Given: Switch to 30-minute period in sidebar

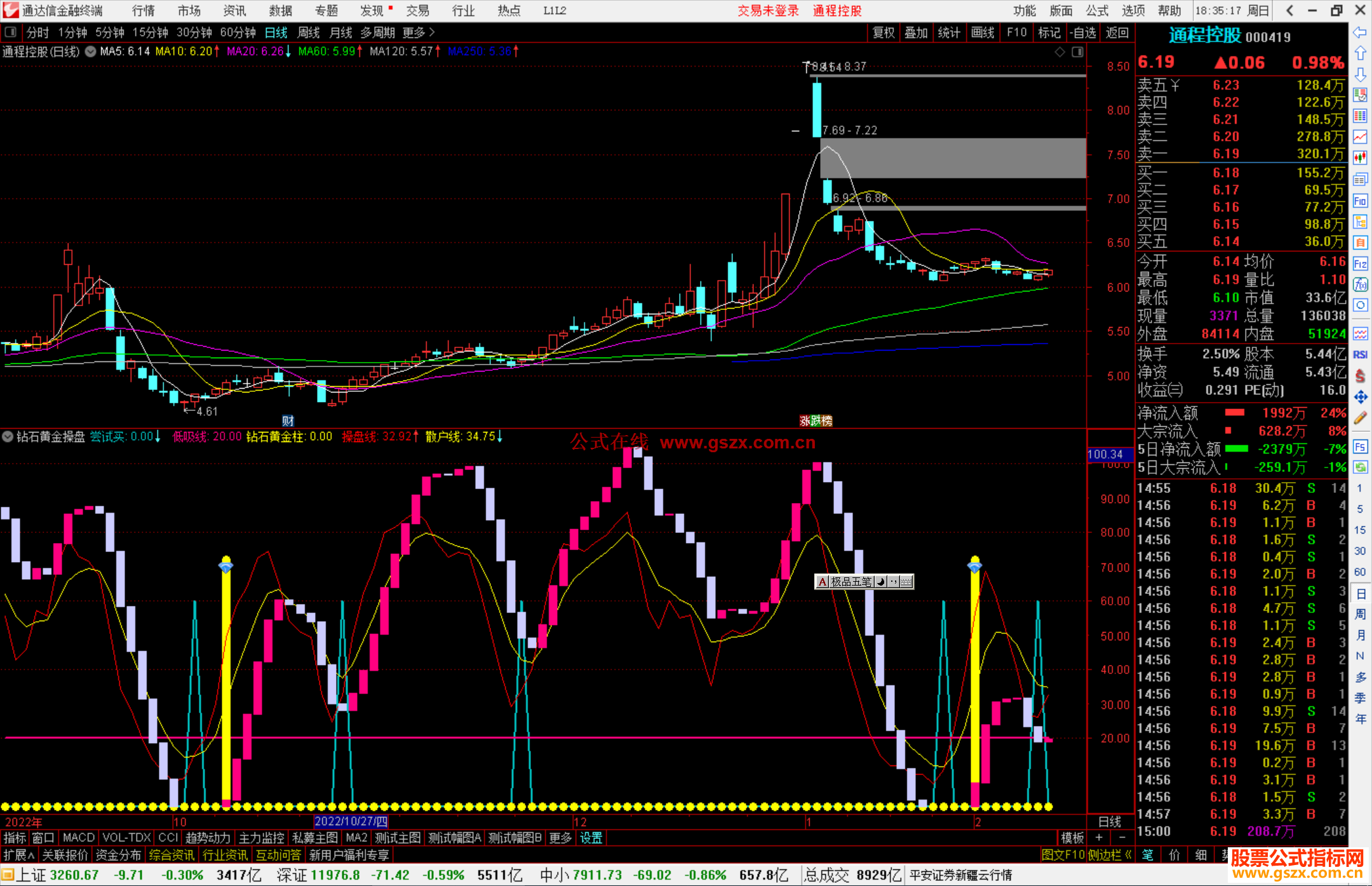Looking at the screenshot, I should [1359, 551].
